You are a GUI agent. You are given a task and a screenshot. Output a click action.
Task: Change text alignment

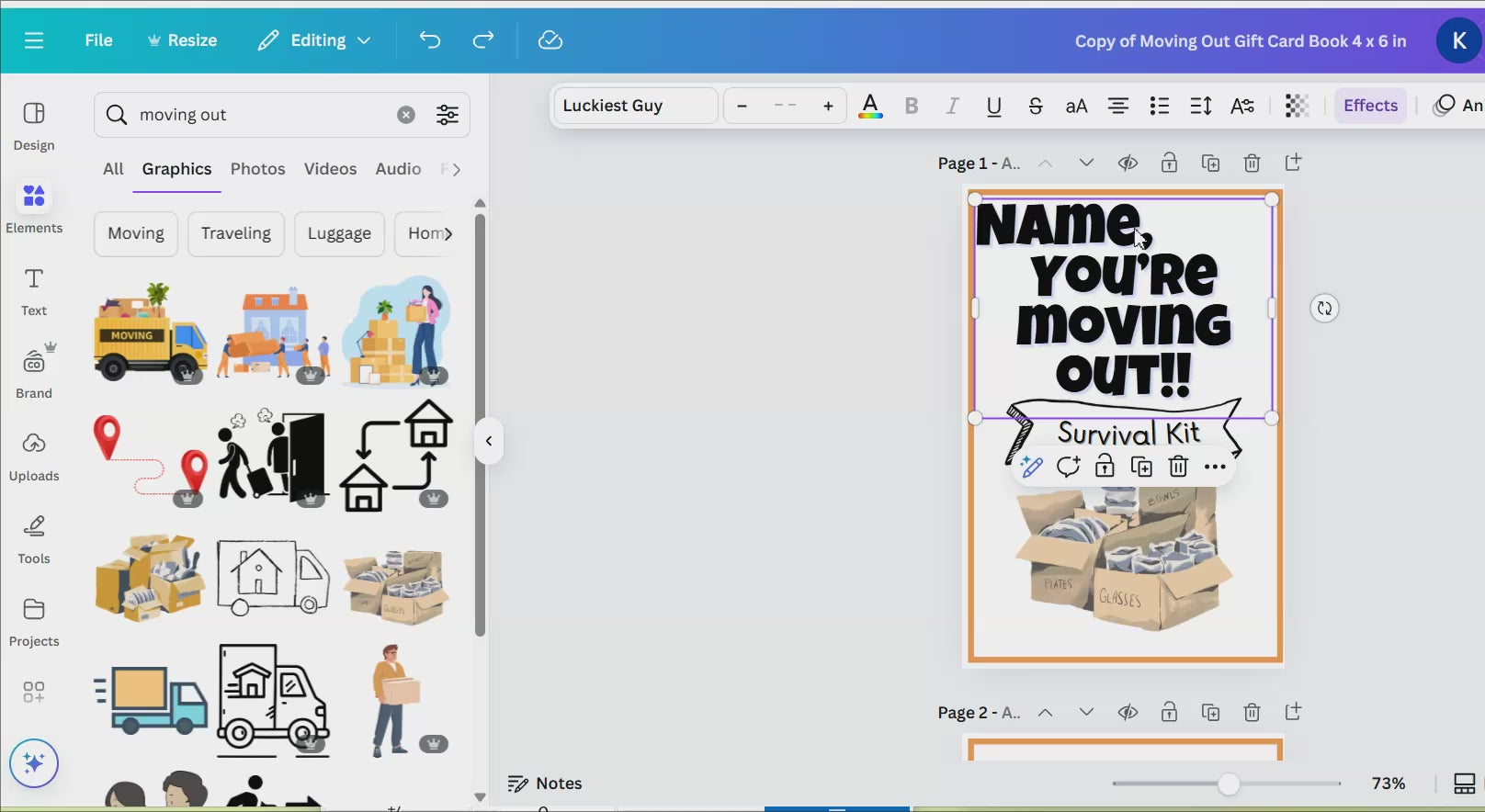coord(1118,107)
